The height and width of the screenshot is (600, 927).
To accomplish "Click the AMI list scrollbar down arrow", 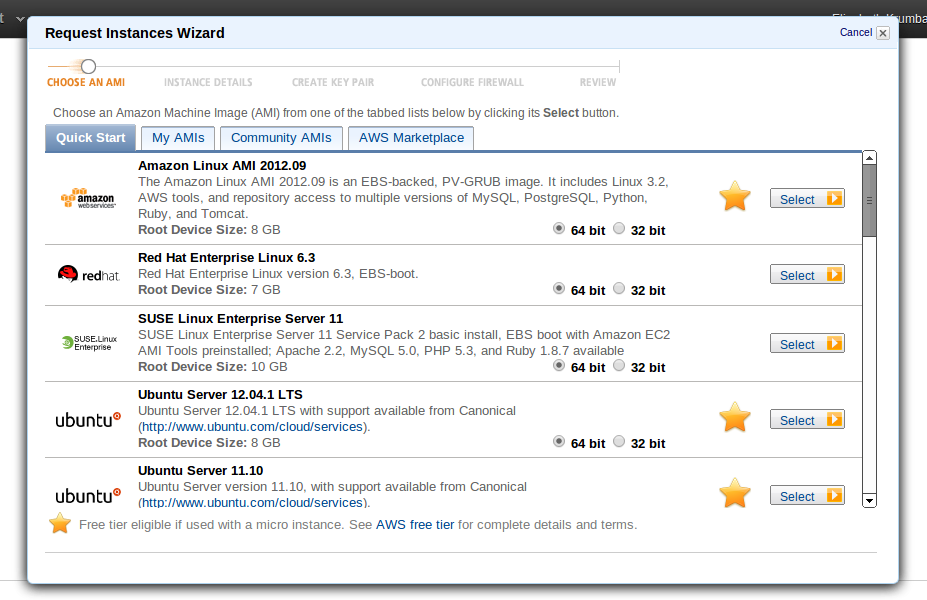I will [869, 501].
